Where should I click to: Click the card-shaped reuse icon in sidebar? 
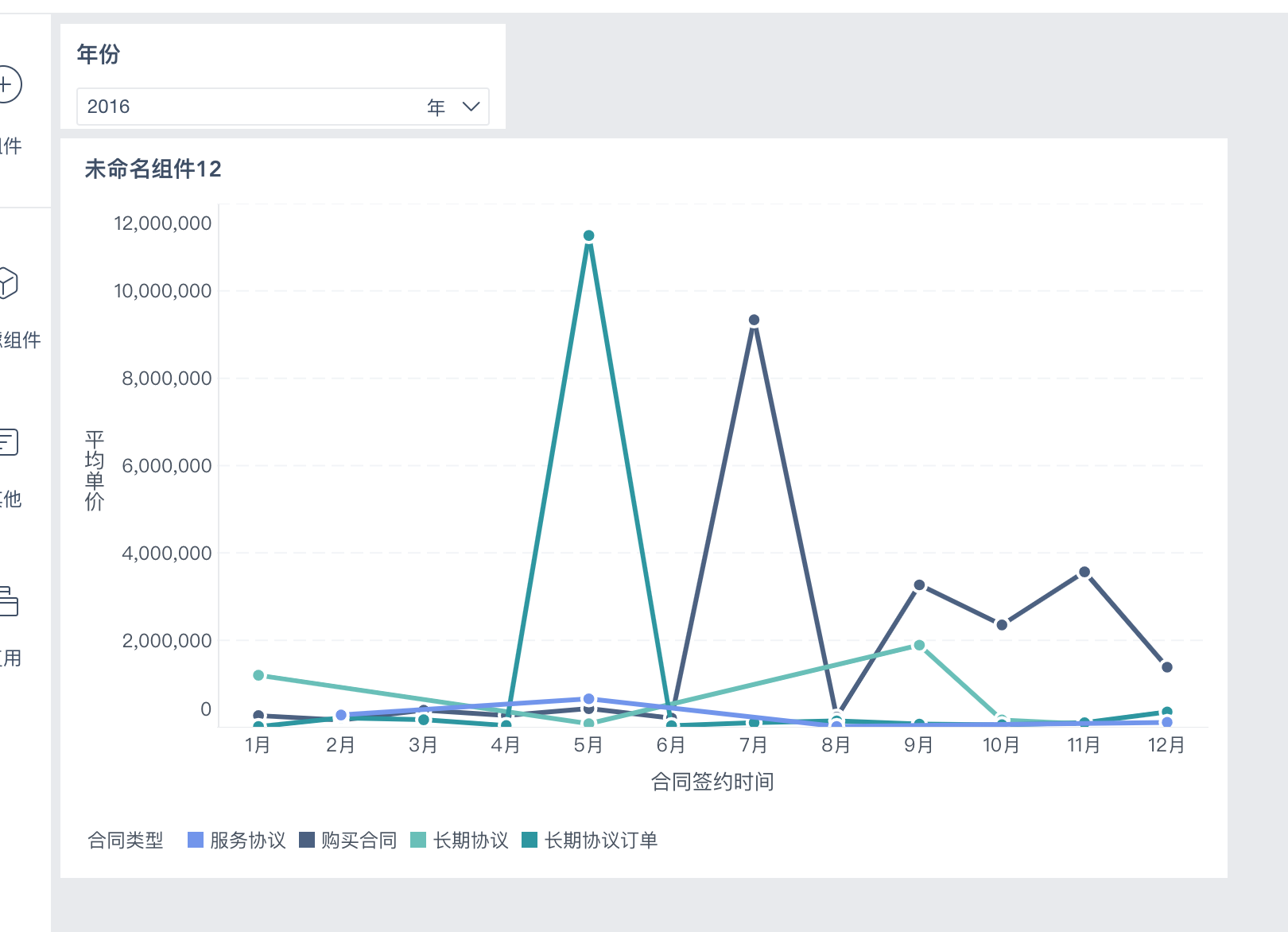tap(7, 601)
